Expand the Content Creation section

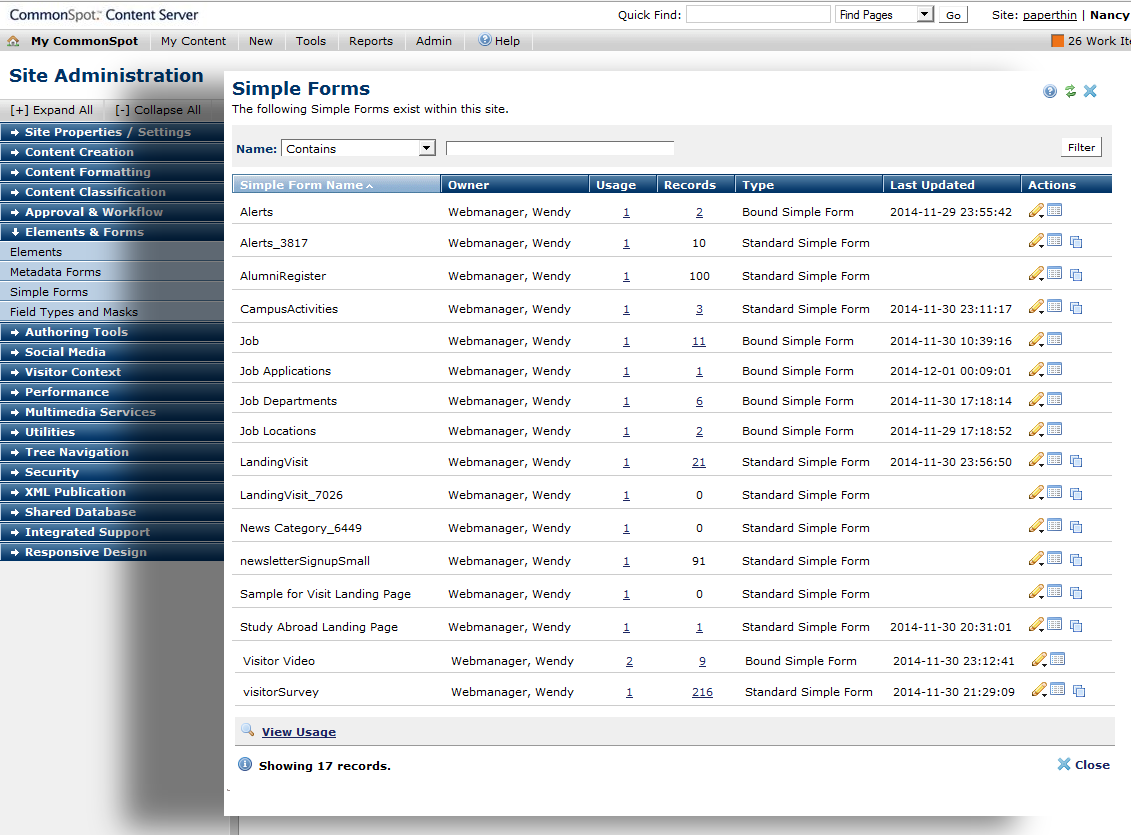tap(112, 152)
